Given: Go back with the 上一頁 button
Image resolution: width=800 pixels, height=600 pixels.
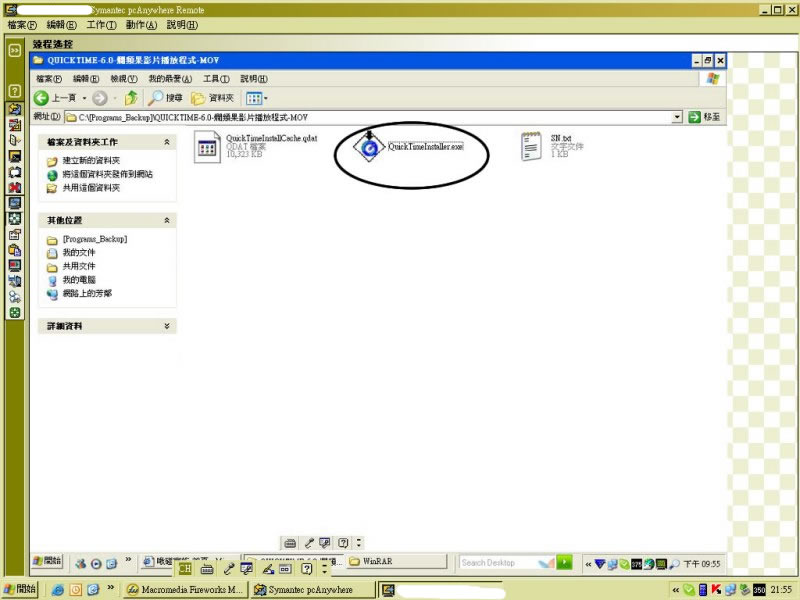Looking at the screenshot, I should [x=55, y=98].
